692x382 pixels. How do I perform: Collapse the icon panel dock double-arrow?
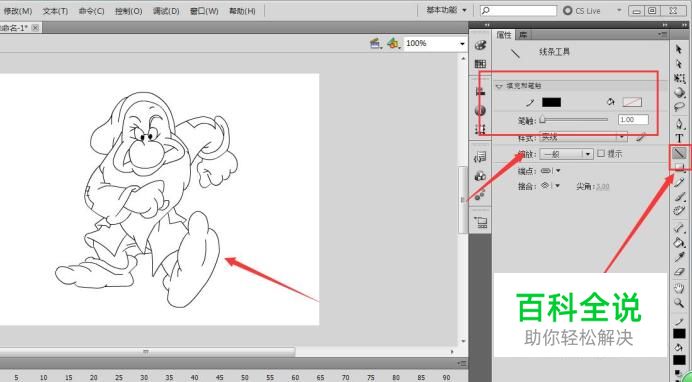pyautogui.click(x=487, y=25)
